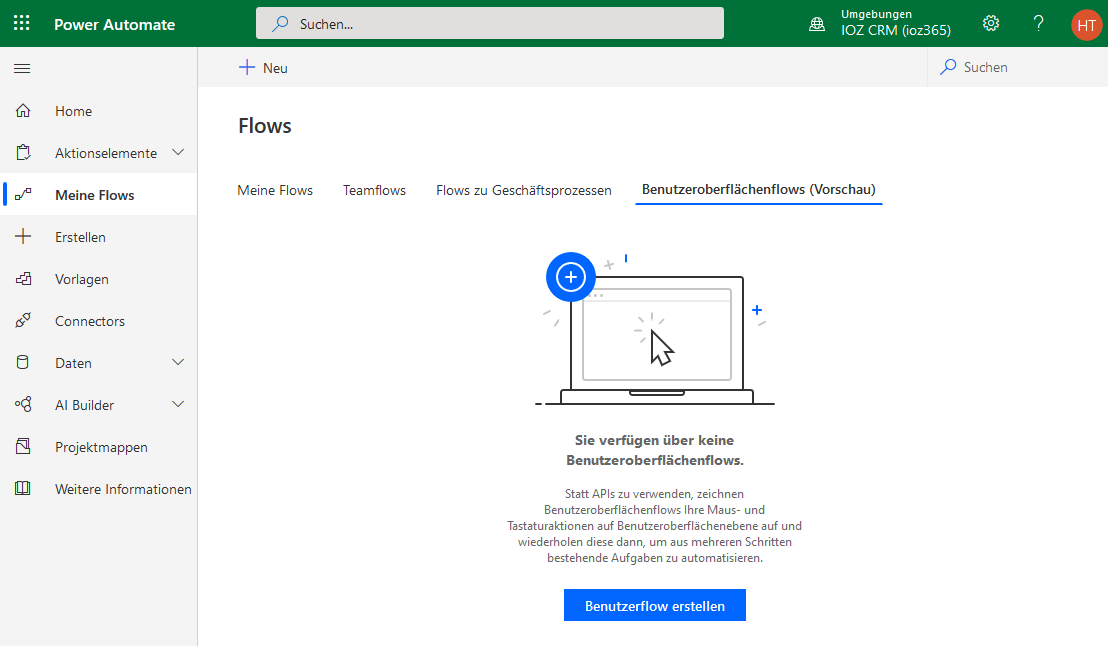
Task: Click magnifier icon in top search bar
Action: (x=281, y=23)
